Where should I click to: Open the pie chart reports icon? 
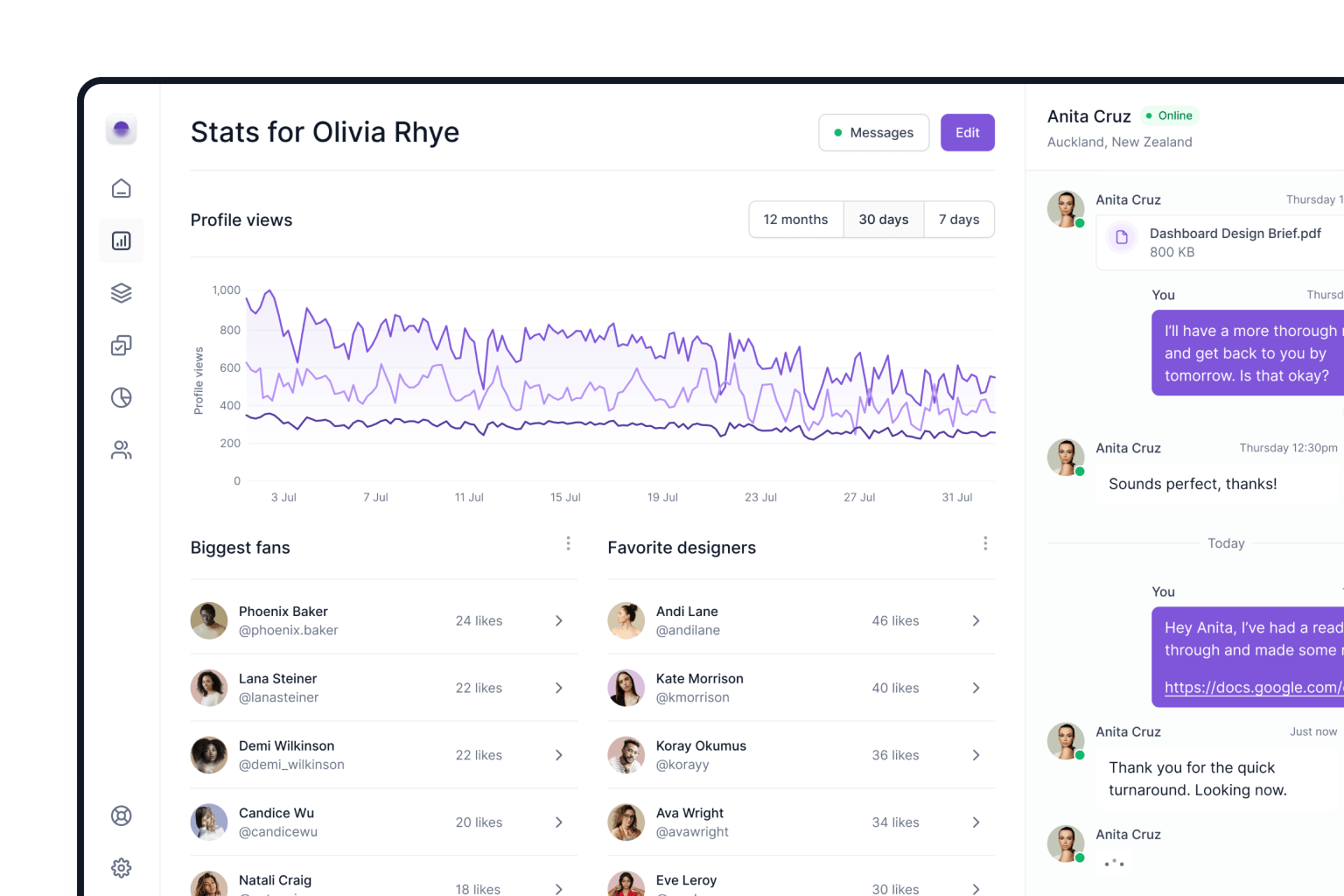[x=121, y=397]
